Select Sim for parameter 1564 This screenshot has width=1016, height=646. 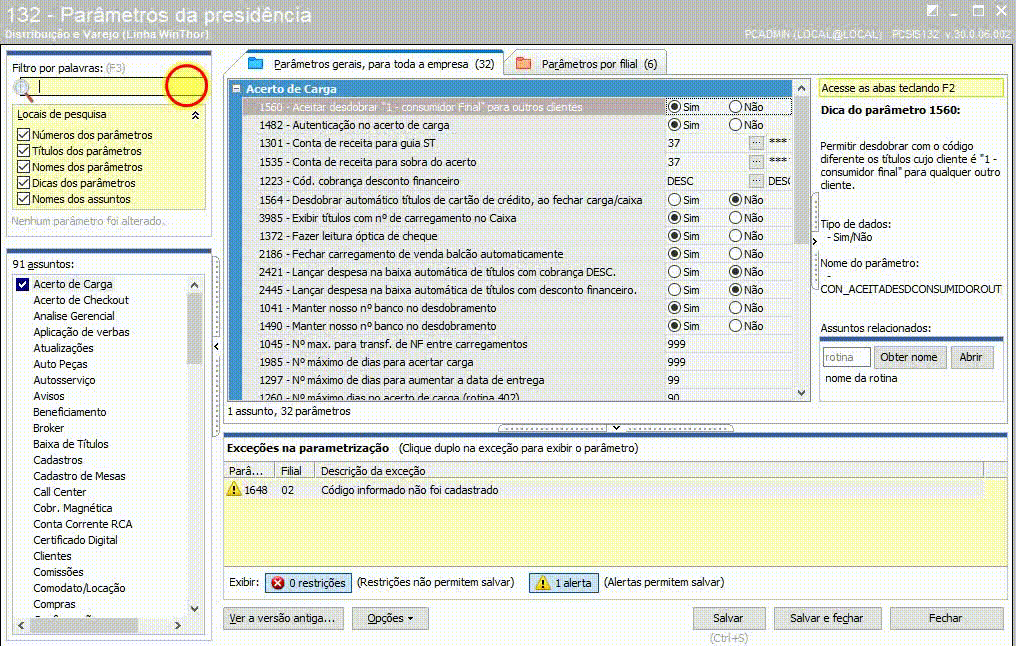(675, 200)
